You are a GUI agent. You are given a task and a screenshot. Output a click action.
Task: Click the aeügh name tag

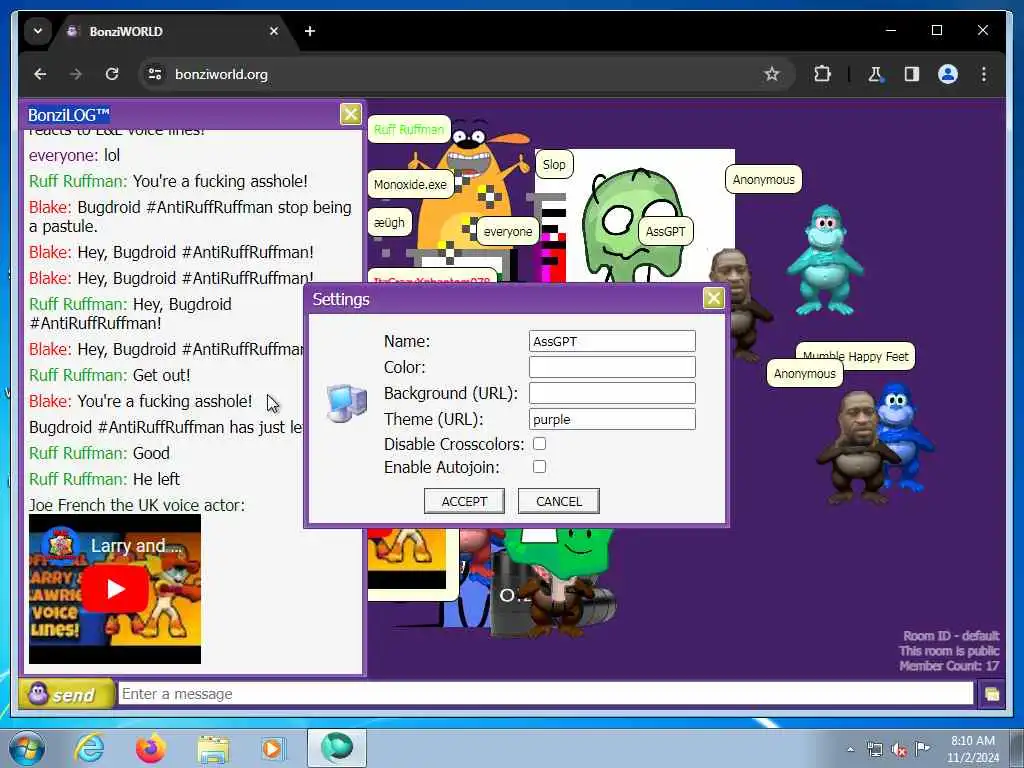389,222
